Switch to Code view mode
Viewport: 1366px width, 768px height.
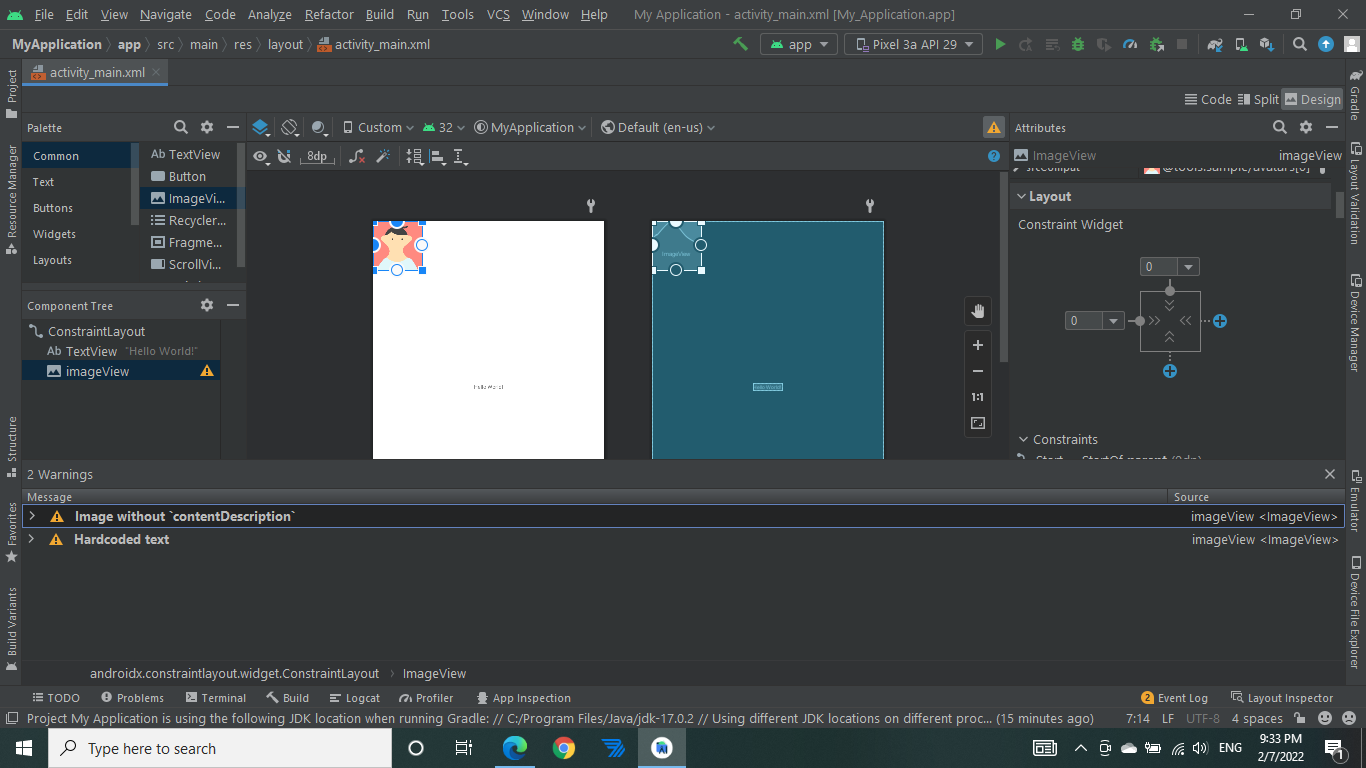(1208, 99)
